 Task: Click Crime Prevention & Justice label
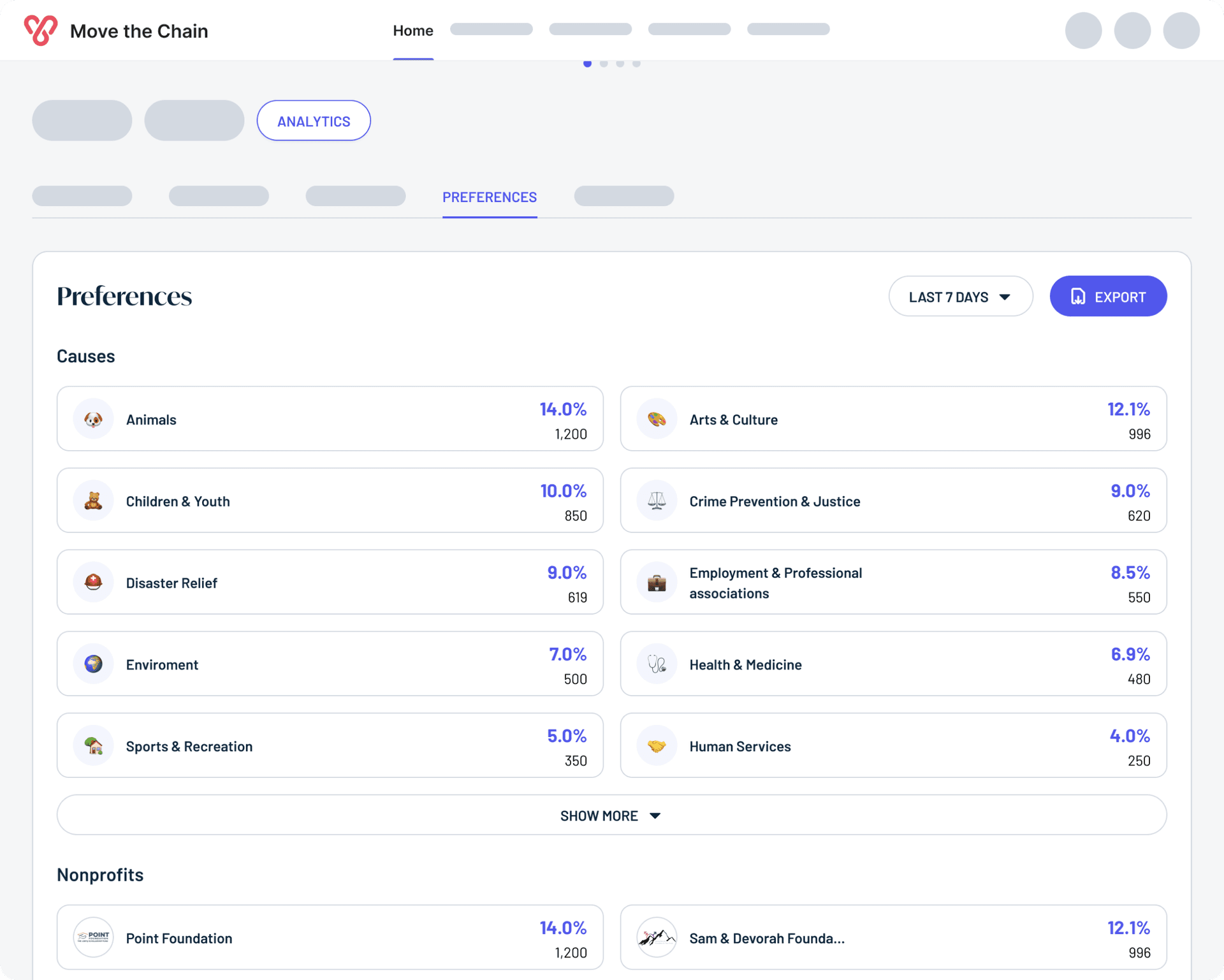pyautogui.click(x=775, y=501)
